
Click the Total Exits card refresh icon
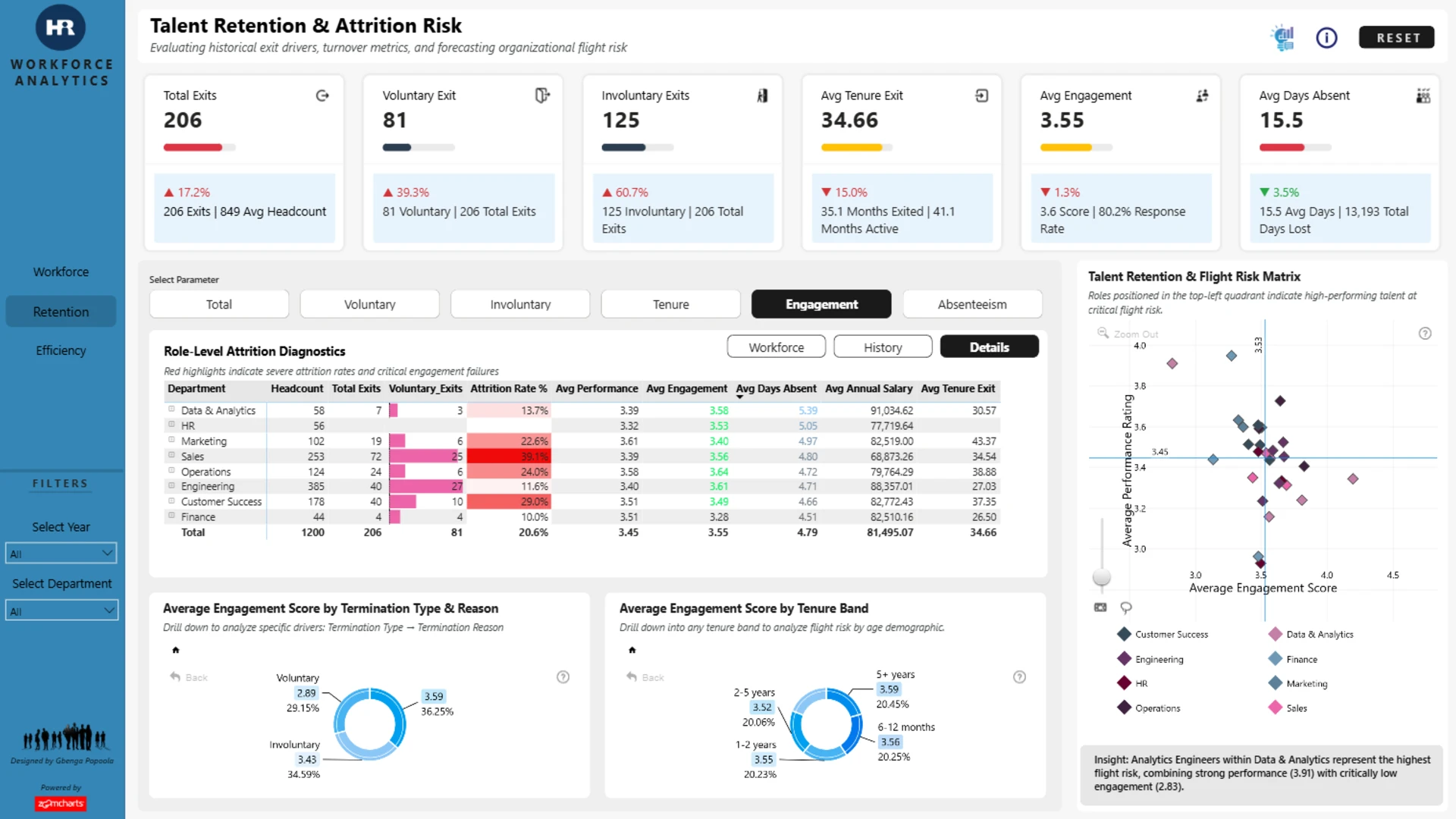pyautogui.click(x=322, y=96)
